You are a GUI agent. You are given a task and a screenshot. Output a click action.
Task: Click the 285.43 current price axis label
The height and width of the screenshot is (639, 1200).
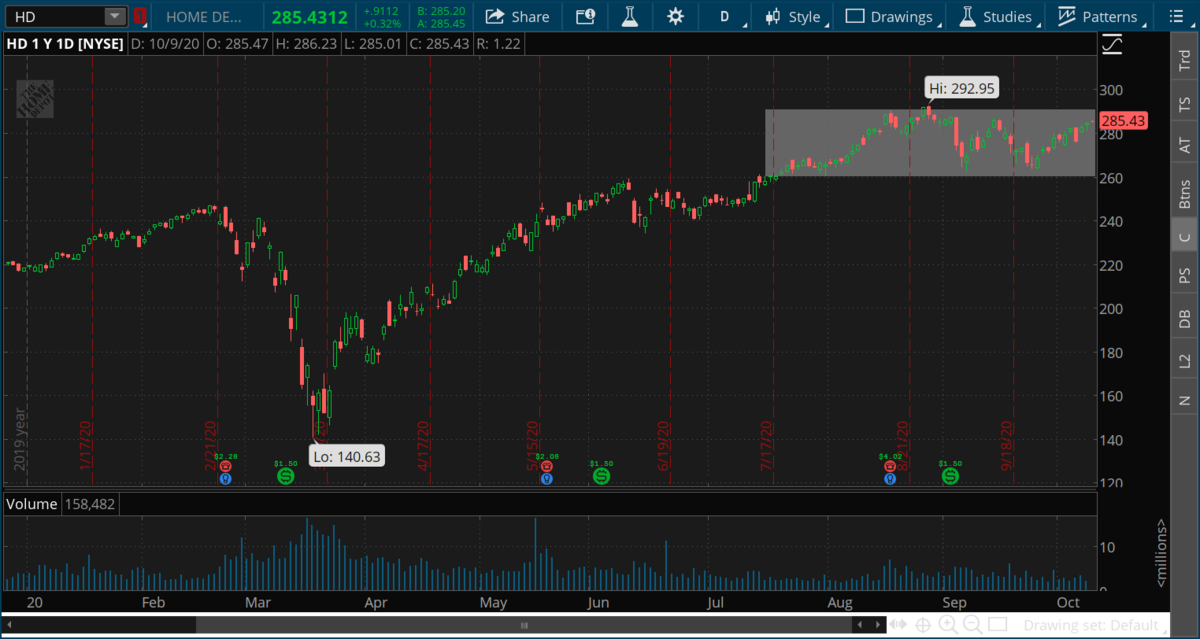coord(1122,121)
